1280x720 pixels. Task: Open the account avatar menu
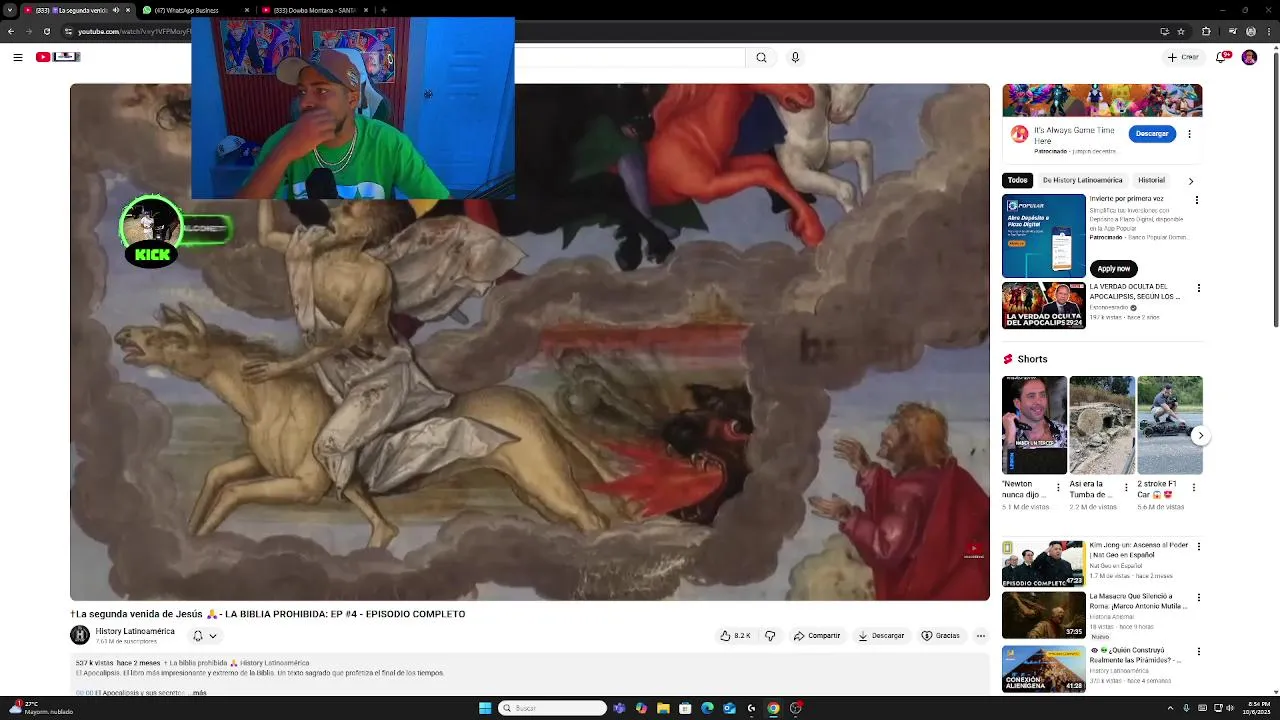[x=1249, y=57]
